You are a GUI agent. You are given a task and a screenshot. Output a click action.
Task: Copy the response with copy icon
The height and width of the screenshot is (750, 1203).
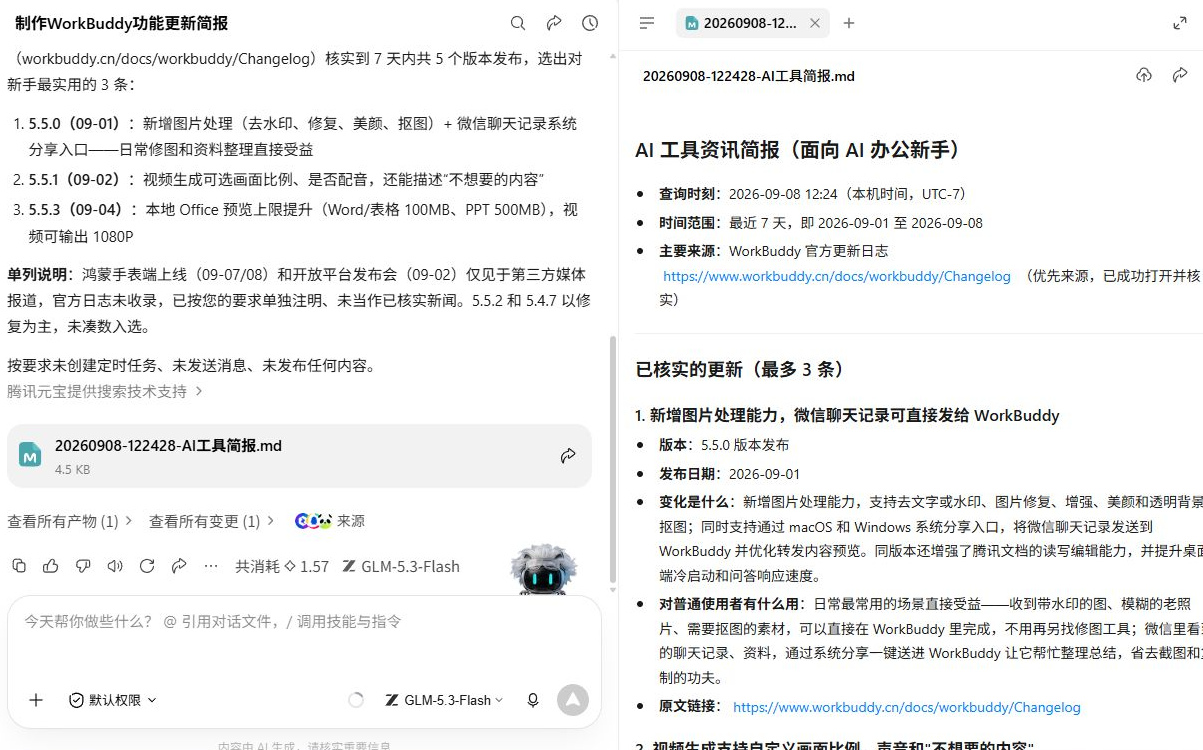(19, 566)
